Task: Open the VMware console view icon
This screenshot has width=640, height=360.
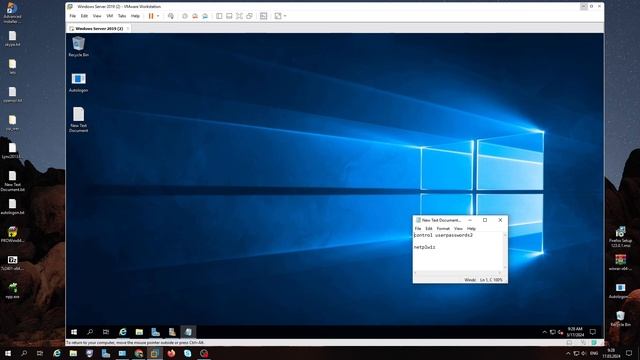Action: pos(264,16)
